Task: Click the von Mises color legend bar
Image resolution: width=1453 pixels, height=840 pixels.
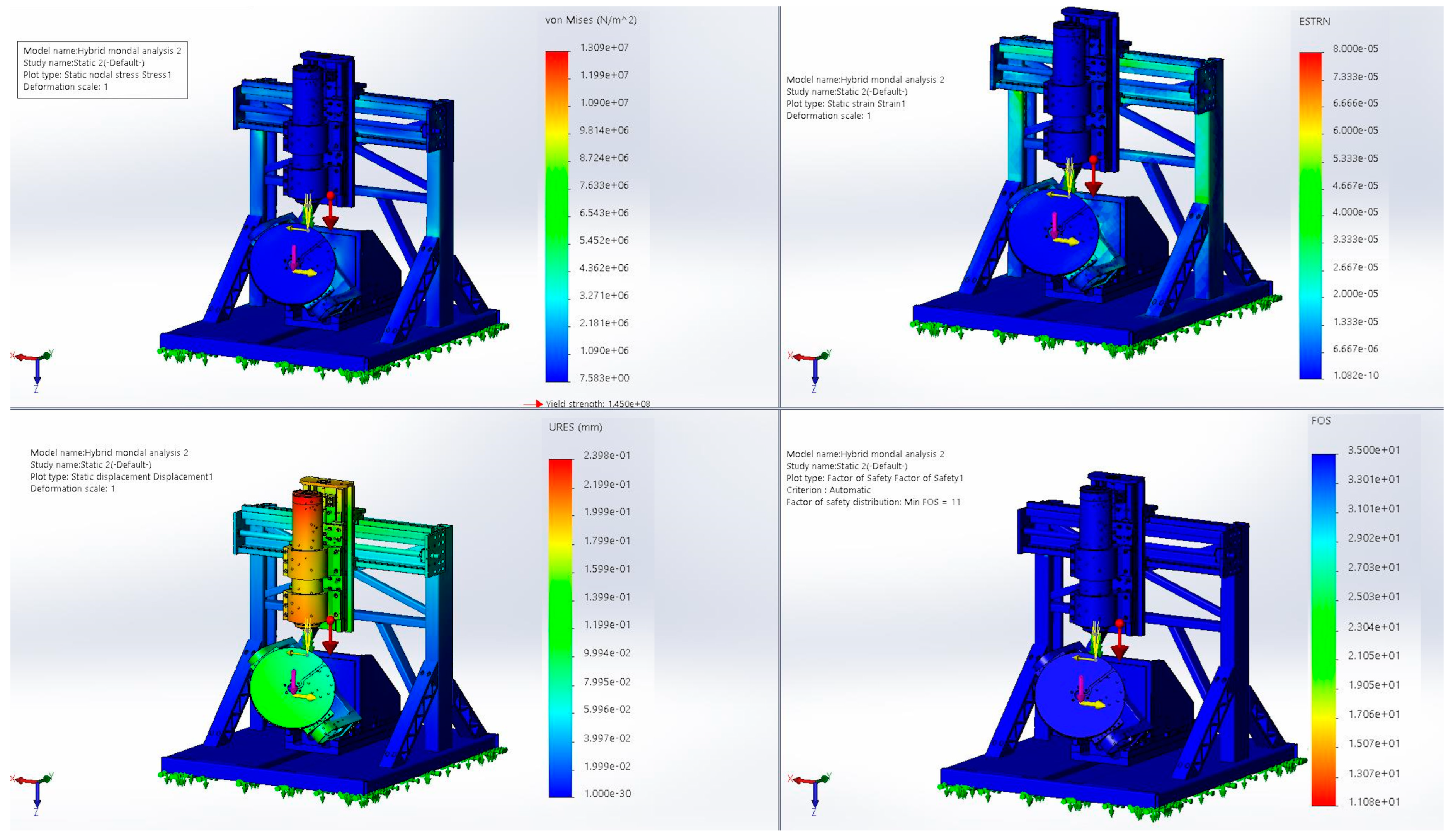Action: coord(557,216)
